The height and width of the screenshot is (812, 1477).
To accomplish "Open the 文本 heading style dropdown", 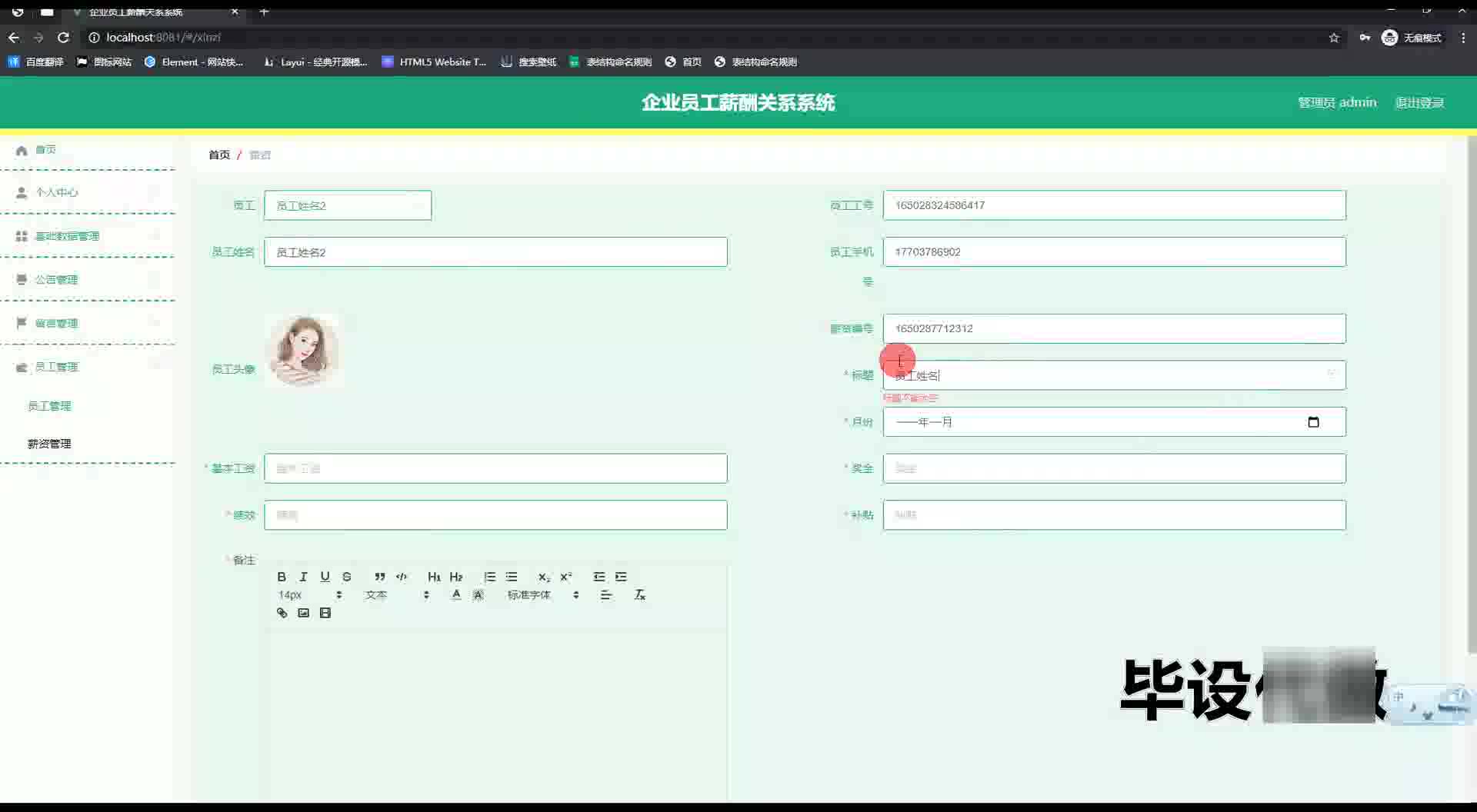I will [x=397, y=594].
